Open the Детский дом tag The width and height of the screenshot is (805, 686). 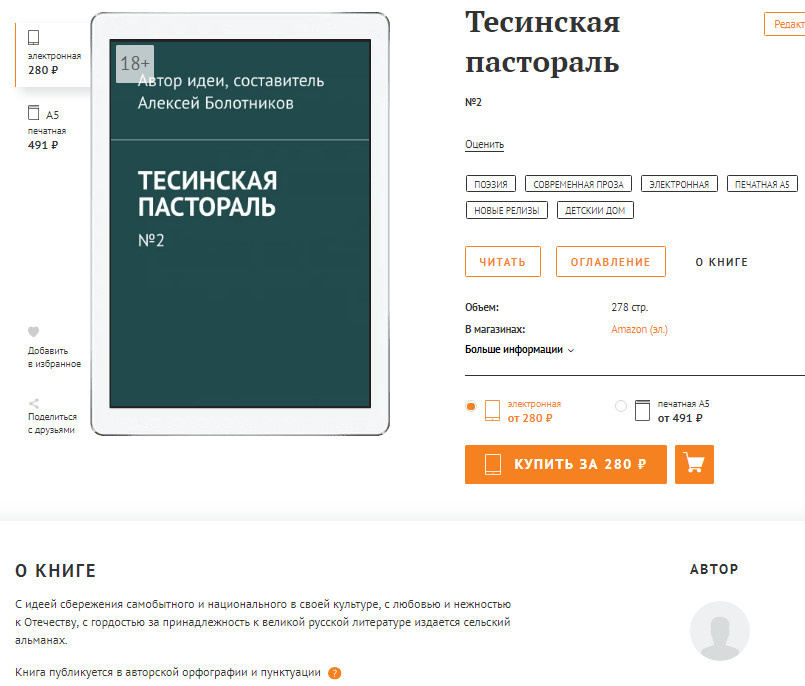(595, 210)
